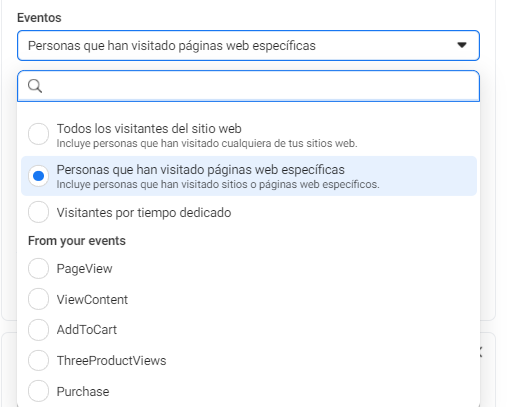Click the magnifying glass search icon
This screenshot has height=407, width=508.
(x=35, y=86)
